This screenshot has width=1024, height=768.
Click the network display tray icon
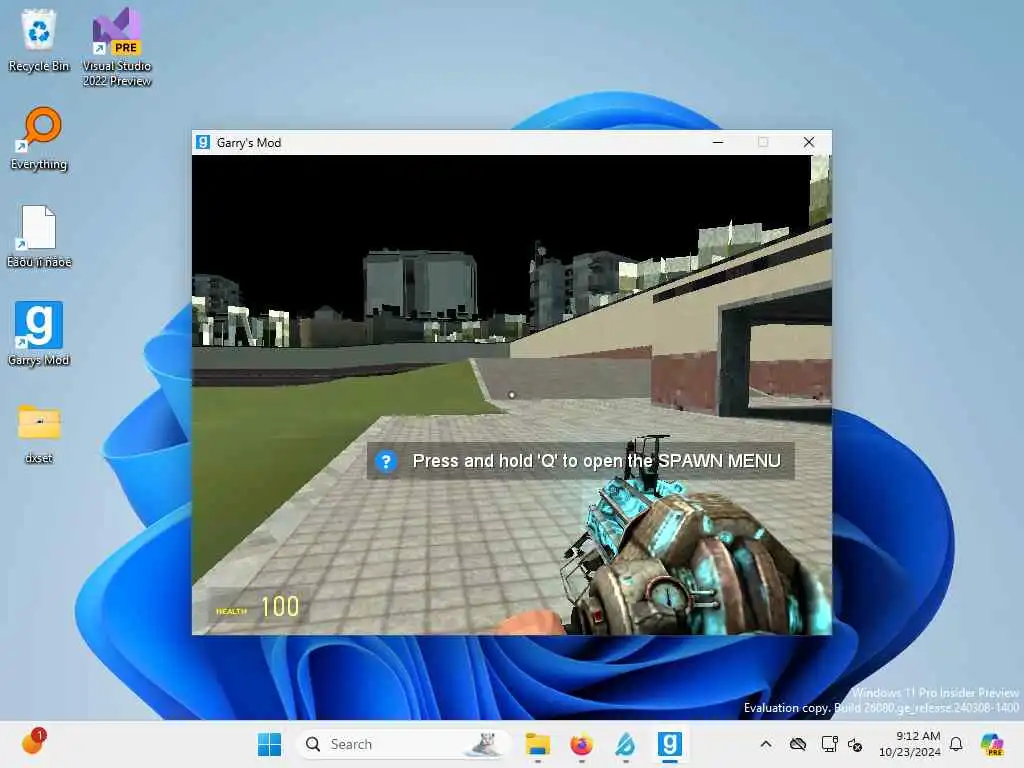pyautogui.click(x=829, y=744)
